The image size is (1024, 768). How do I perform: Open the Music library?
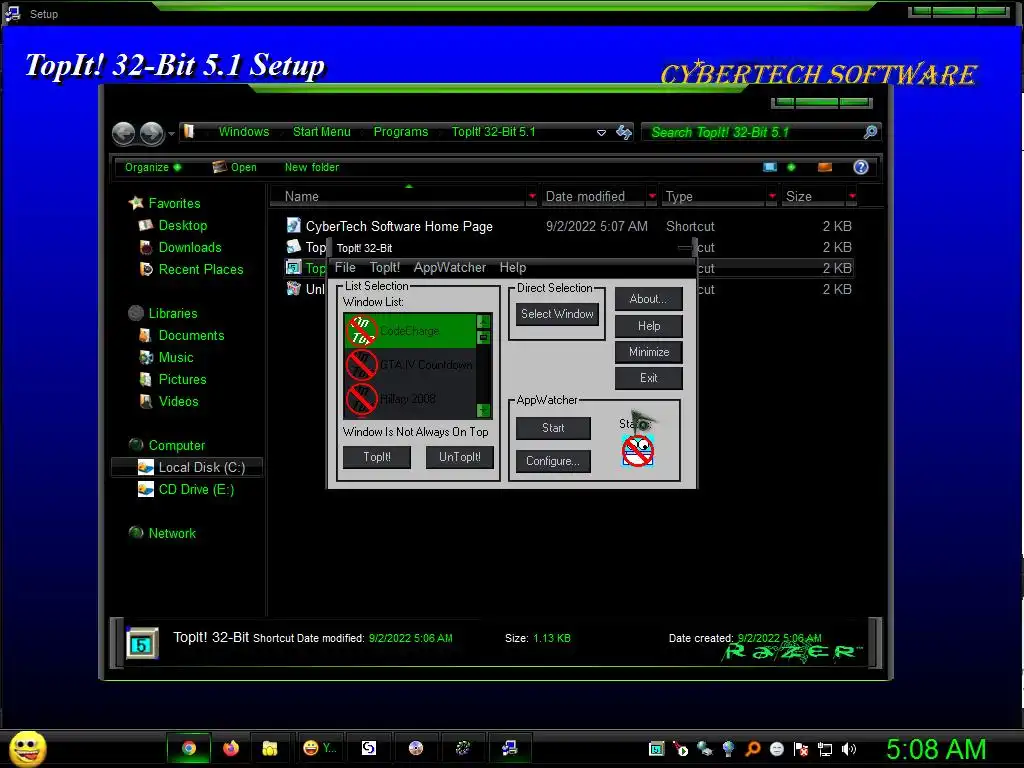coord(176,357)
